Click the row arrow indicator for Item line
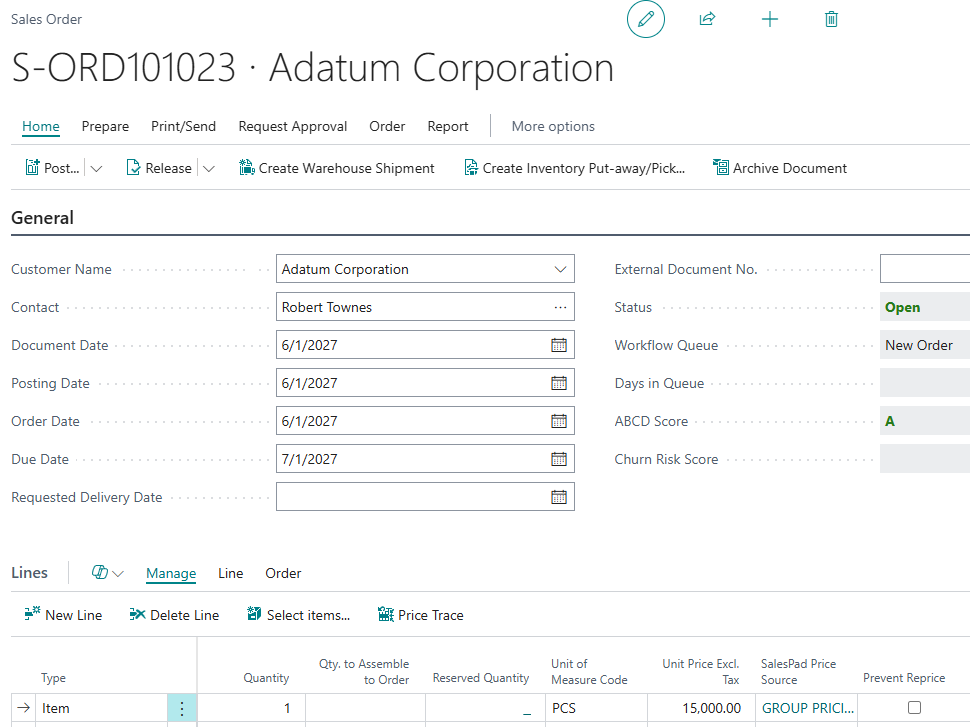The width and height of the screenshot is (970, 727). coord(24,708)
